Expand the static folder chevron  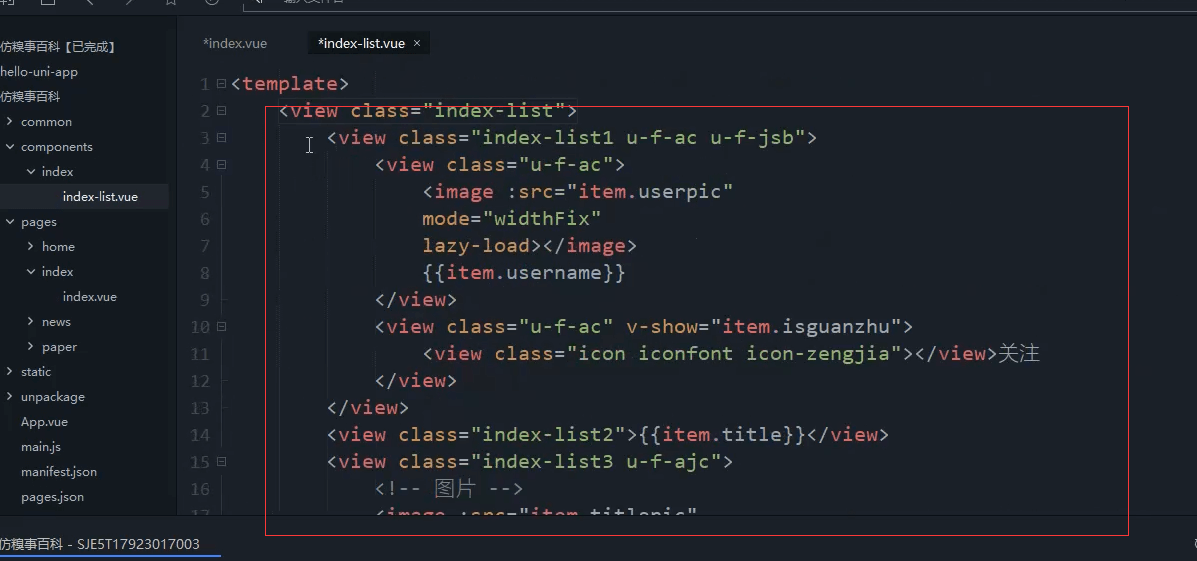point(9,372)
